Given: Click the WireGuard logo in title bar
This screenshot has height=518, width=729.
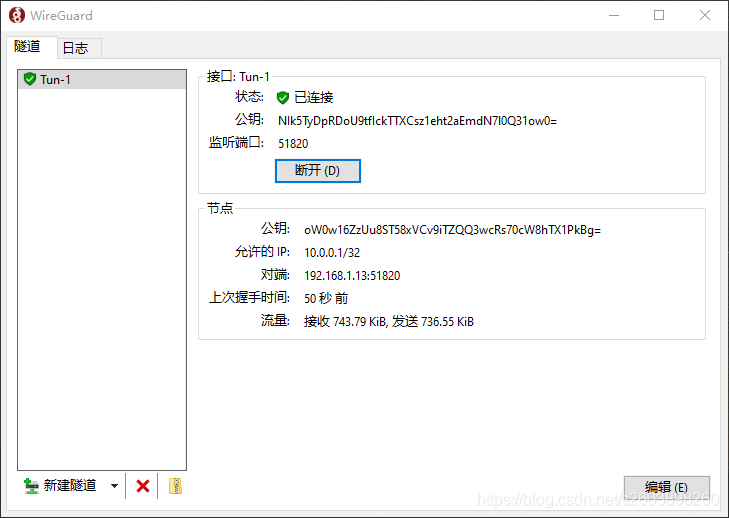Looking at the screenshot, I should 17,15.
